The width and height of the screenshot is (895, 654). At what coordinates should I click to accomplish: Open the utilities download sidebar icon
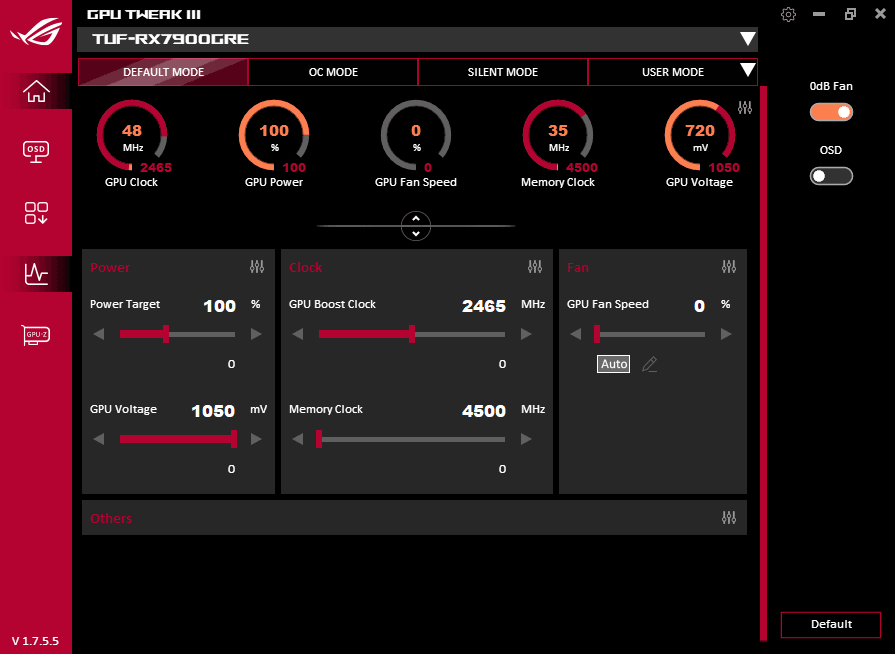[36, 212]
